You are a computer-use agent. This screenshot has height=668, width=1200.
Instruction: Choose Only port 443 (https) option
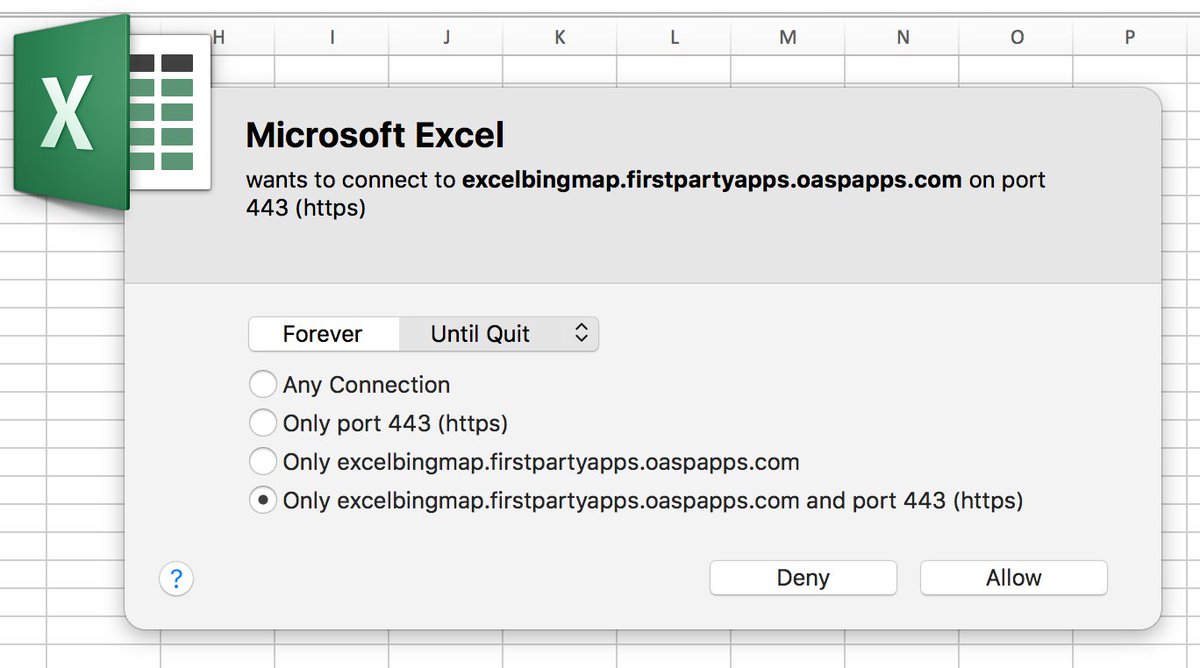[x=378, y=424]
